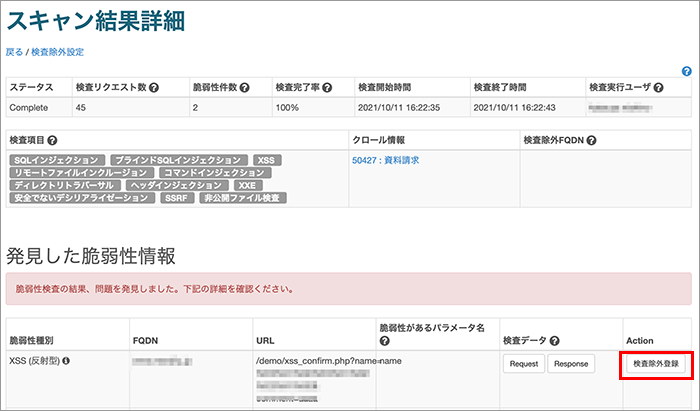700x411 pixels.
Task: Click help icon under 脆弱性があるパラメータ名
Action: (384, 341)
